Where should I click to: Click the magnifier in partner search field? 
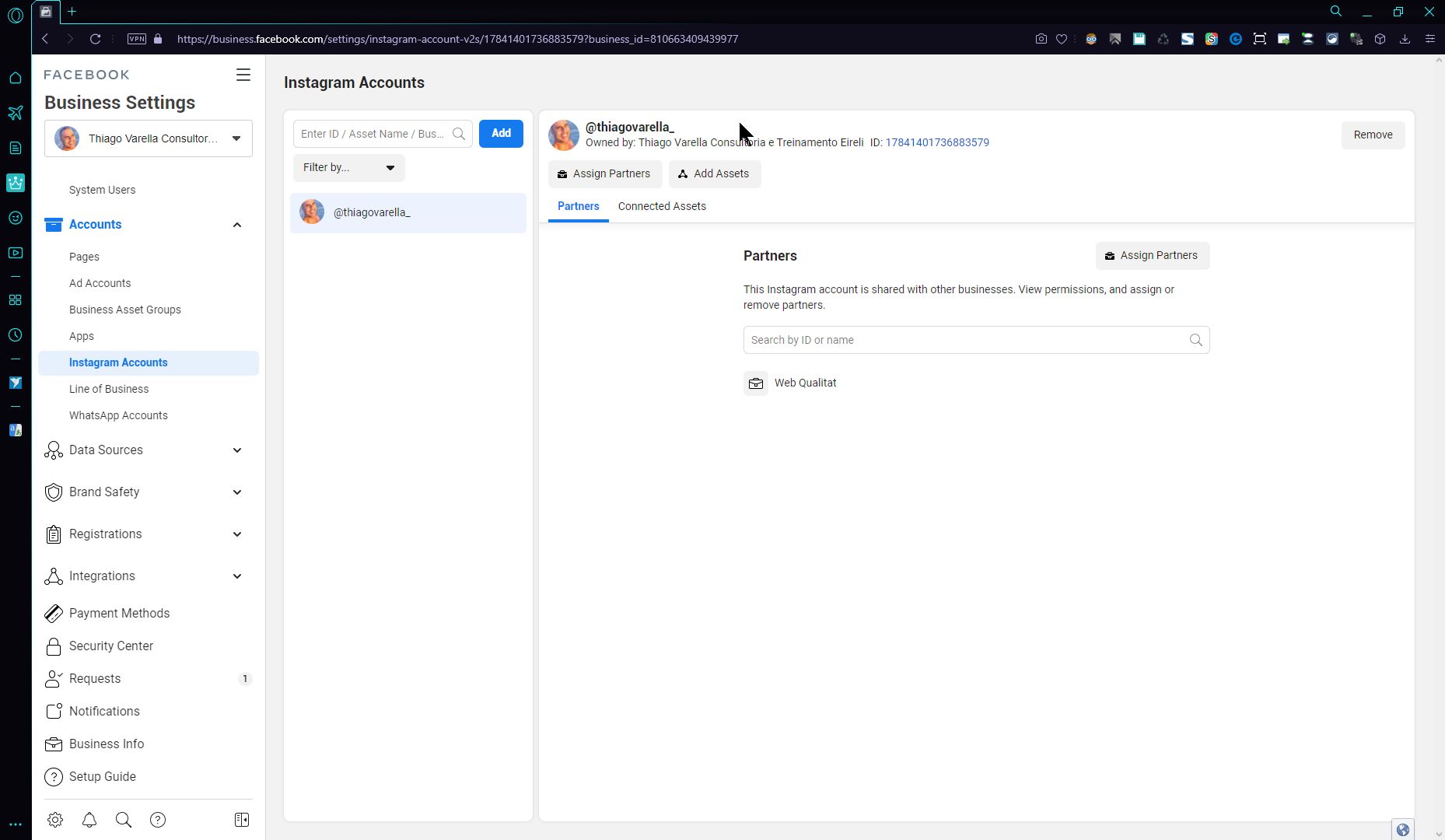tap(1196, 341)
